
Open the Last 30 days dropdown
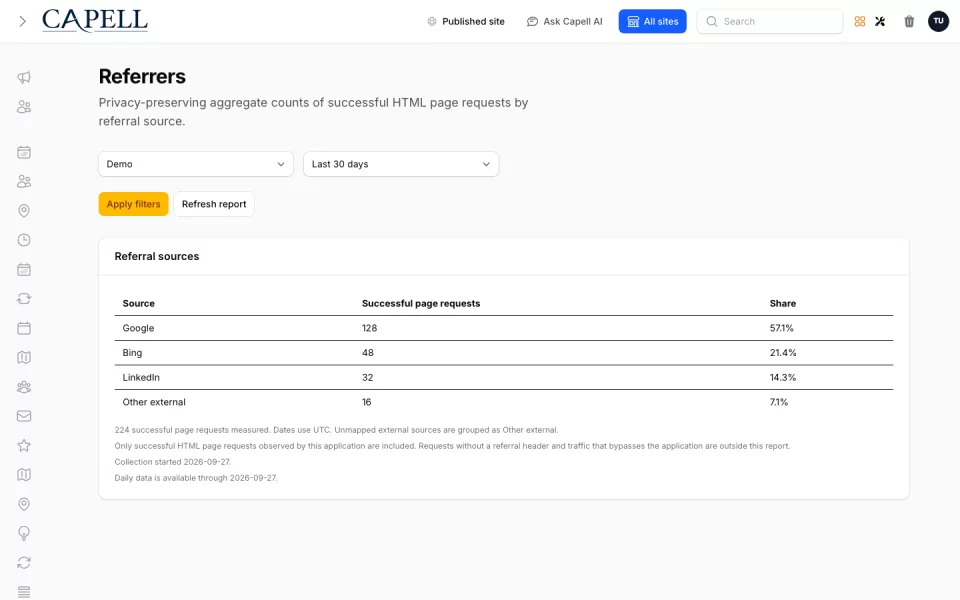[401, 164]
